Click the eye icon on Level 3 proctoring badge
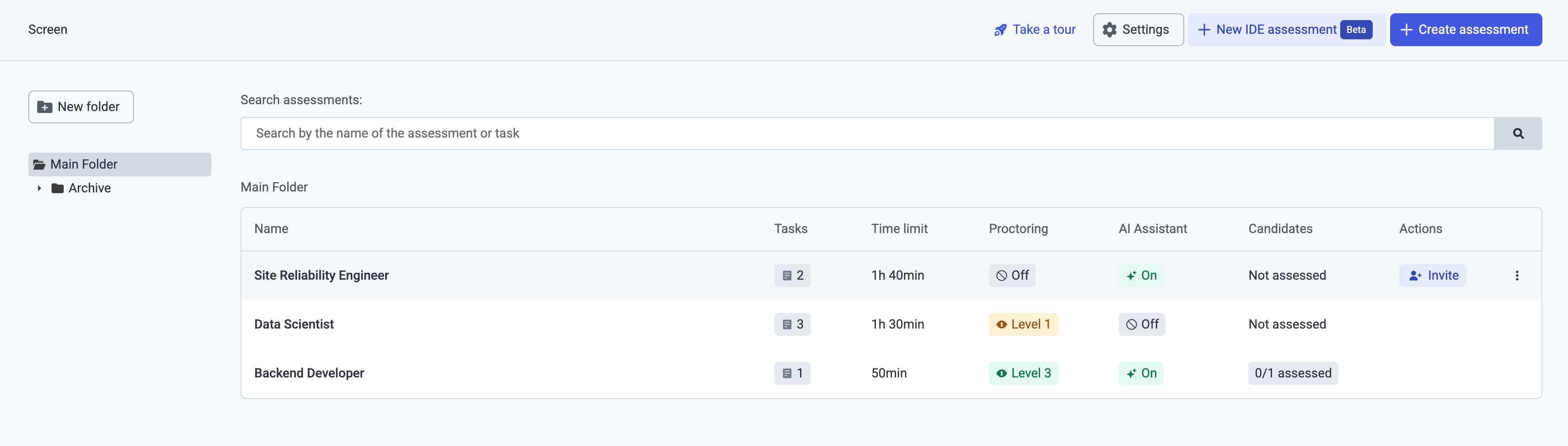1568x446 pixels. tap(1002, 373)
